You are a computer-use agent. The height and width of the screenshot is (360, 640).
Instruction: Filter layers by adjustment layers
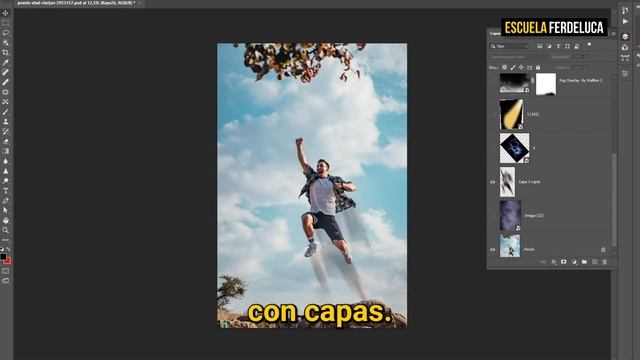[549, 47]
